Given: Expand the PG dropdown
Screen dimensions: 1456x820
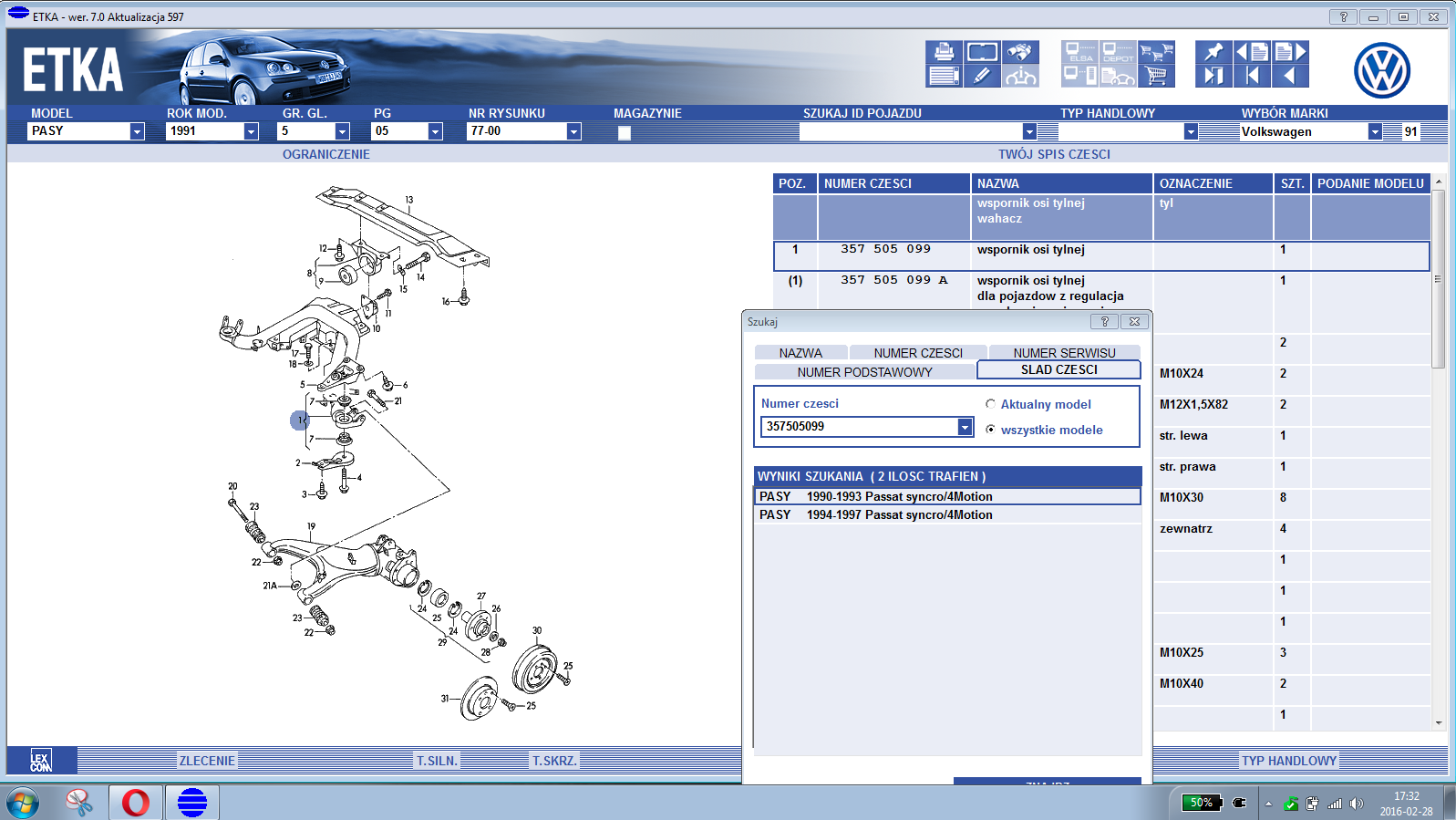Looking at the screenshot, I should 435,131.
